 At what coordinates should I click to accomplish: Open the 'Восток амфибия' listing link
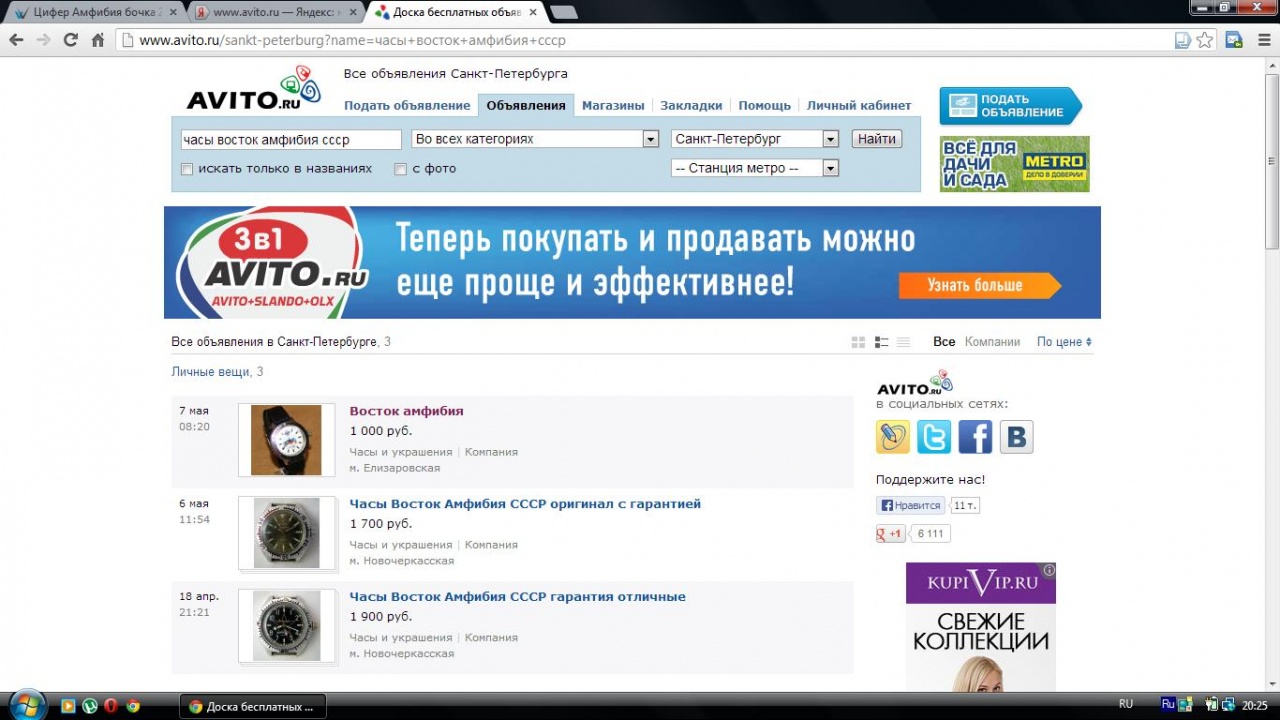[x=406, y=411]
